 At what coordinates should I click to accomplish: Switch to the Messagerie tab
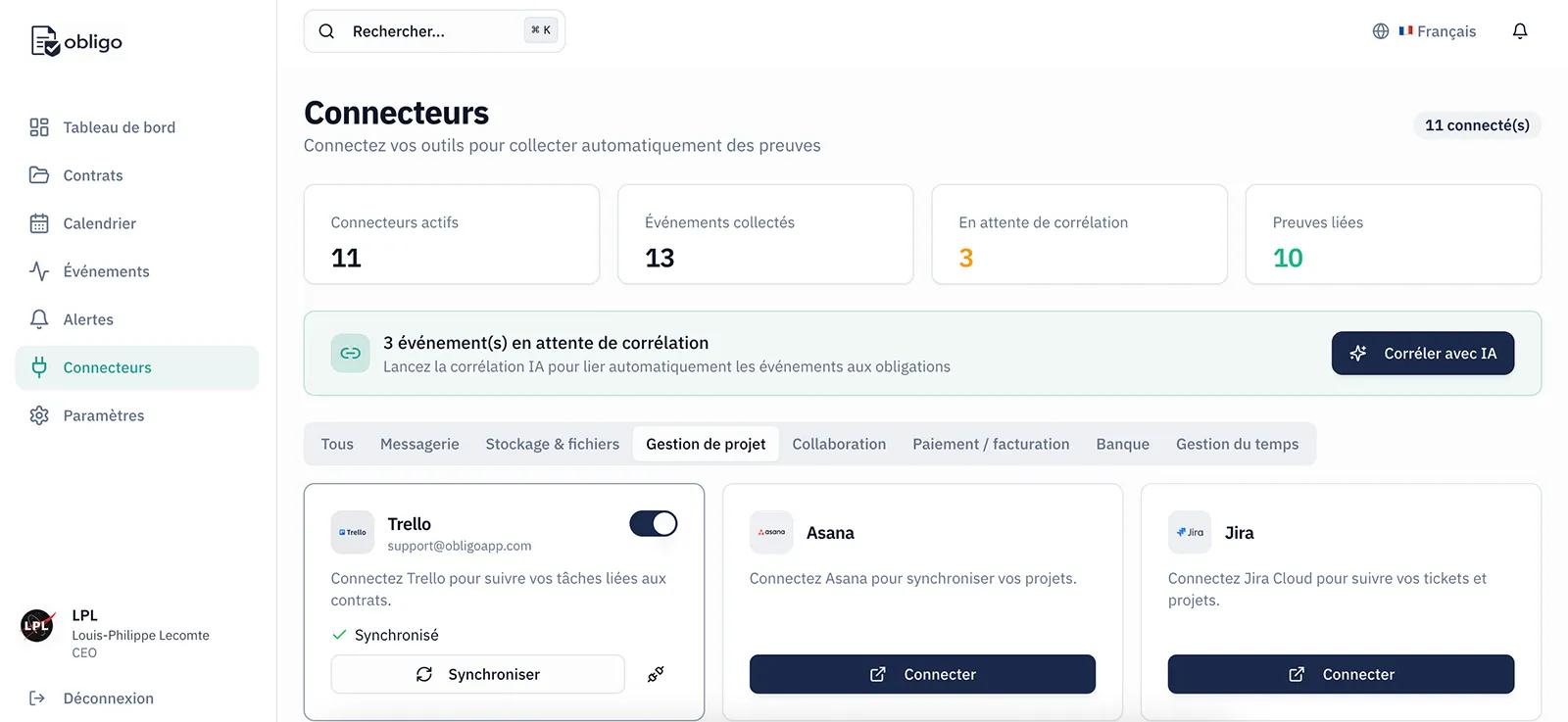coord(419,444)
